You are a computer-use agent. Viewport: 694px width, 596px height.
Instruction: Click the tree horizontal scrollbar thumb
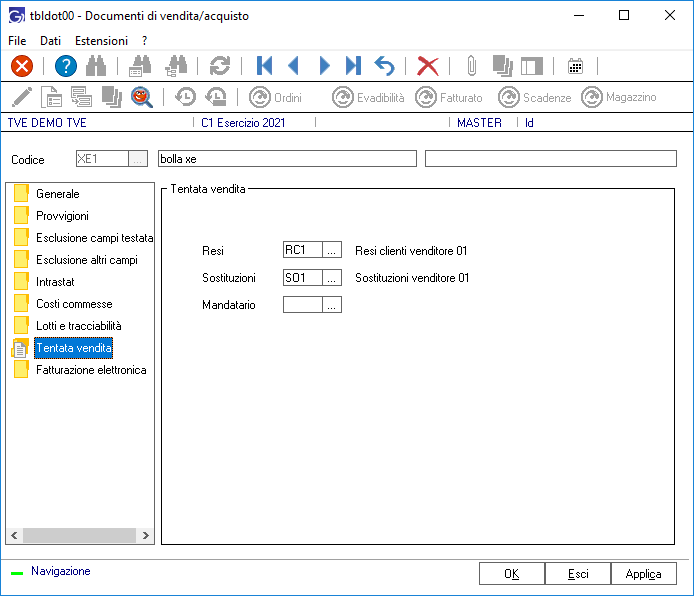79,535
